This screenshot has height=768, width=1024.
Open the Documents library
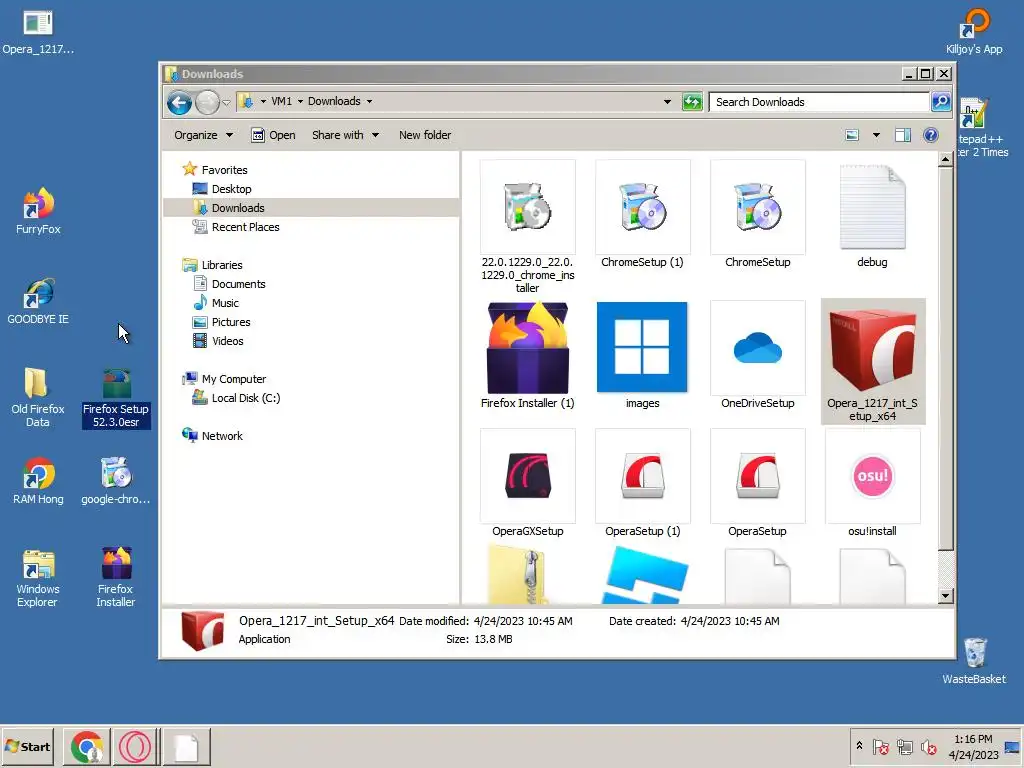pyautogui.click(x=238, y=284)
